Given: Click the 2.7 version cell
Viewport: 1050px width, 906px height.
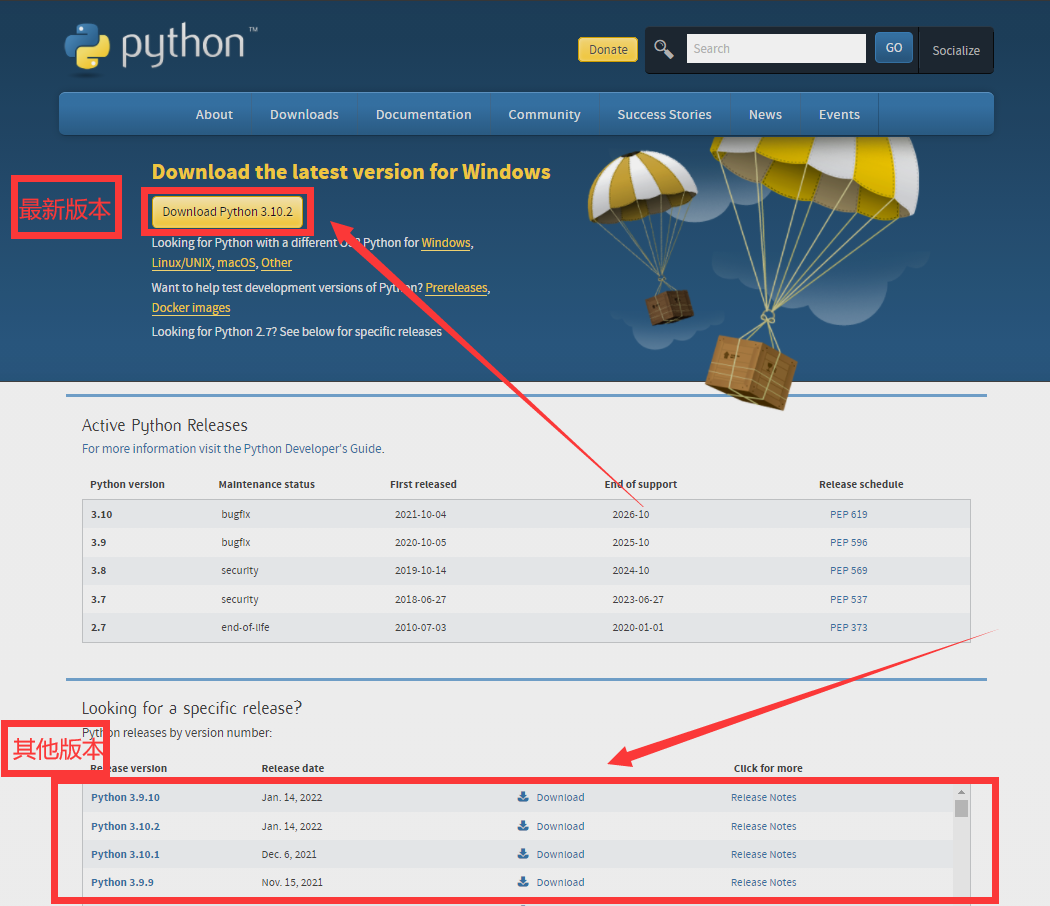Looking at the screenshot, I should pyautogui.click(x=98, y=627).
